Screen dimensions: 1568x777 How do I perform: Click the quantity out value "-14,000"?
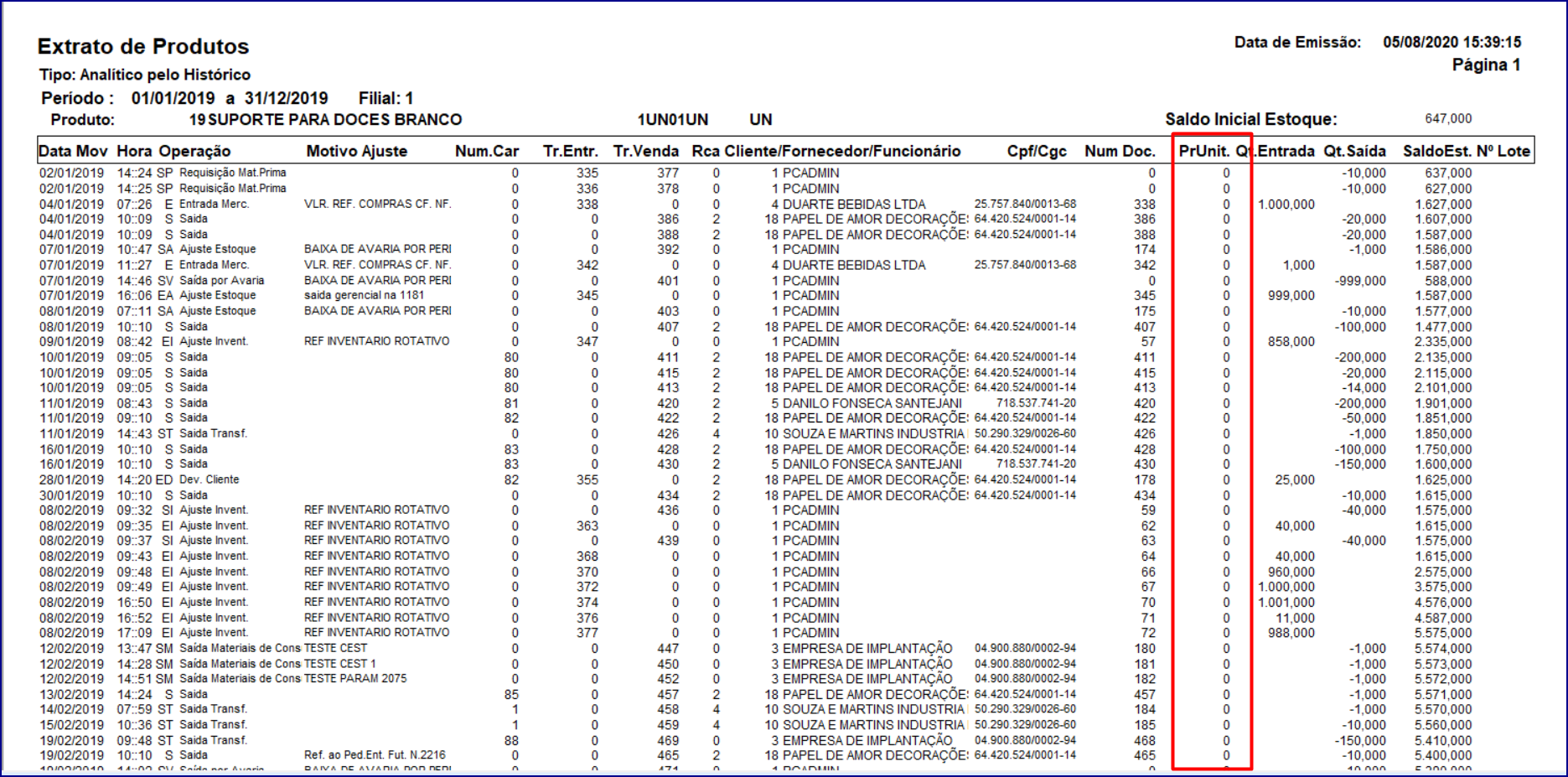point(1364,388)
